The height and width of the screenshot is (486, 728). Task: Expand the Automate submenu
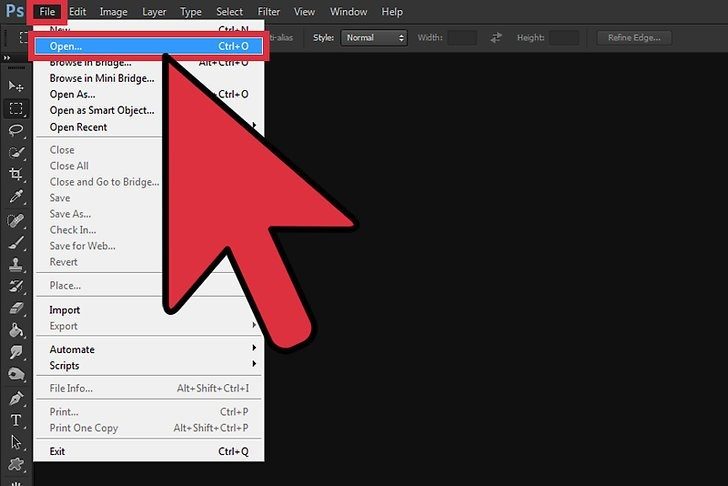tap(72, 349)
